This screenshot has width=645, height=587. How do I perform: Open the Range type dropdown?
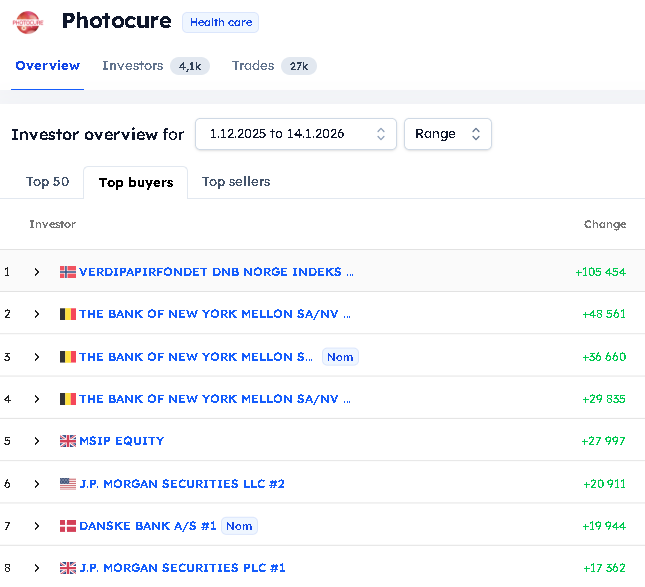447,134
